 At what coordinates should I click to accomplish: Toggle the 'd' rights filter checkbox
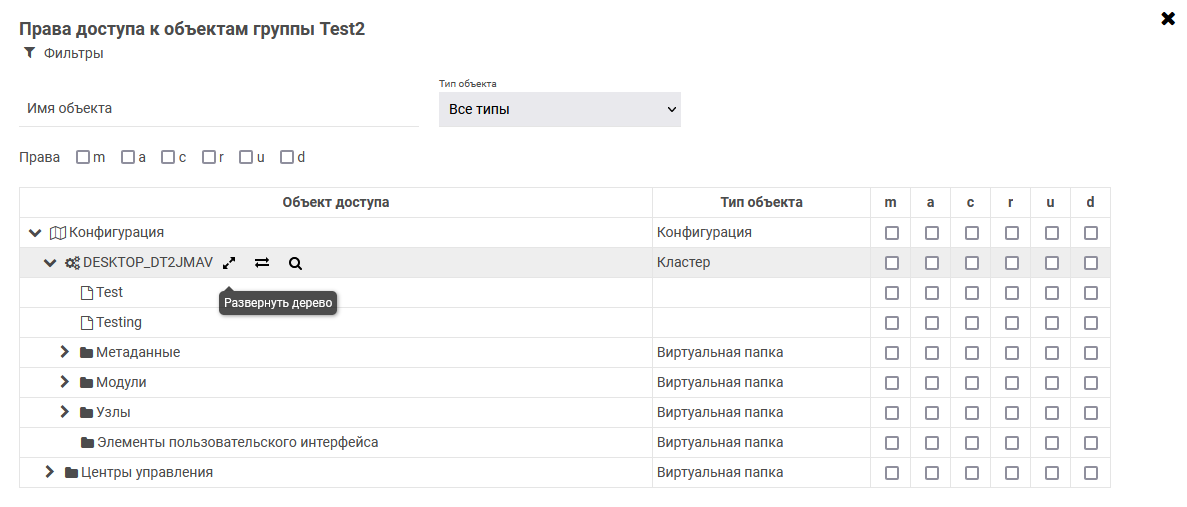pyautogui.click(x=287, y=157)
